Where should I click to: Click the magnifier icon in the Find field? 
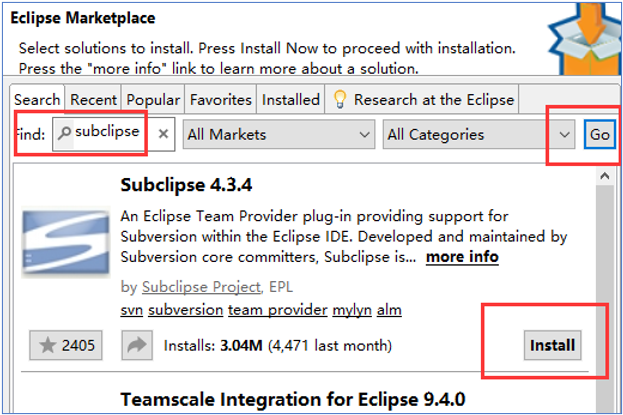coord(65,132)
